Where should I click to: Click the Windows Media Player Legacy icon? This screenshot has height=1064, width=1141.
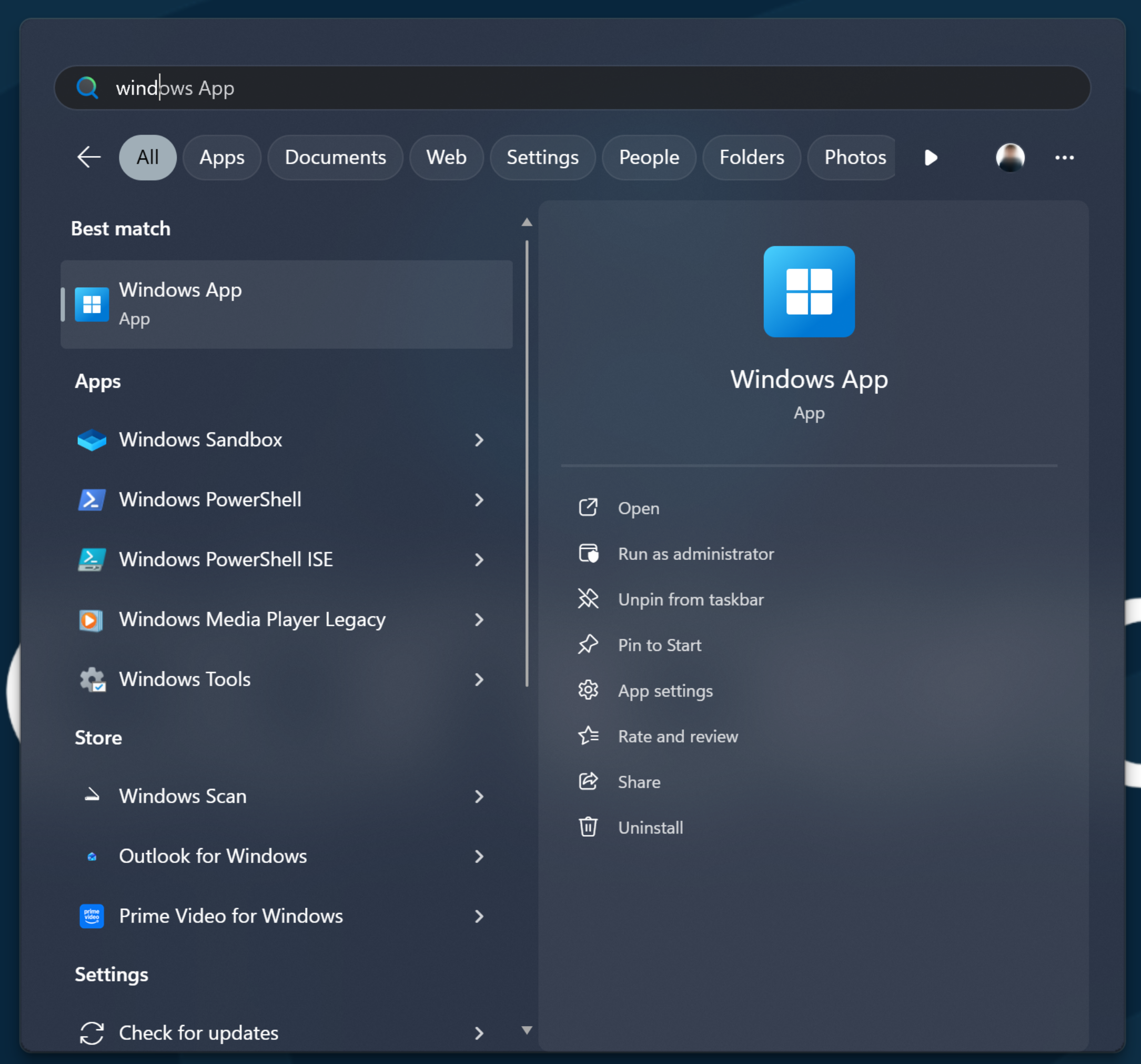92,619
